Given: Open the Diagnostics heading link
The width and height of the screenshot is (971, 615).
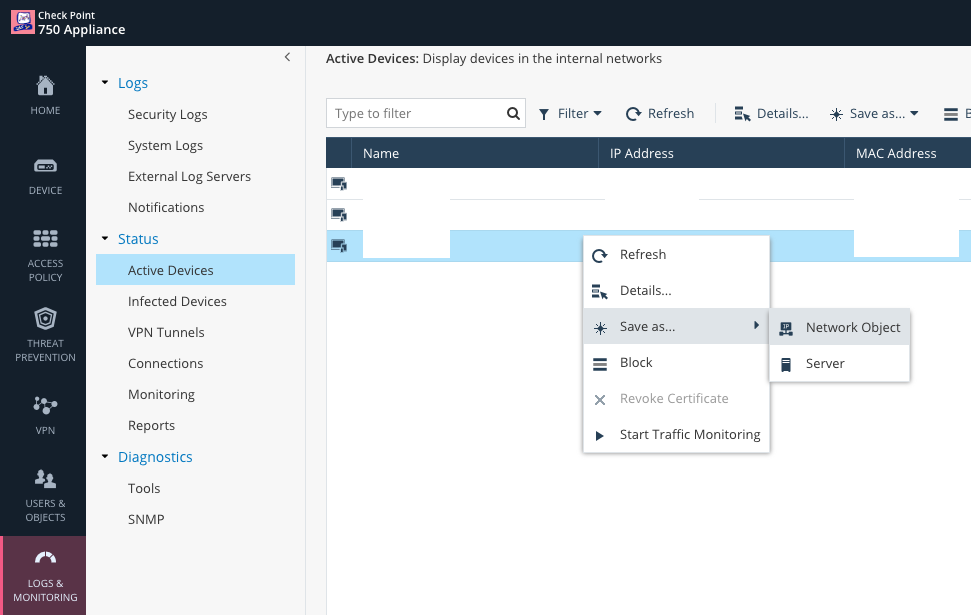Looking at the screenshot, I should coord(155,456).
